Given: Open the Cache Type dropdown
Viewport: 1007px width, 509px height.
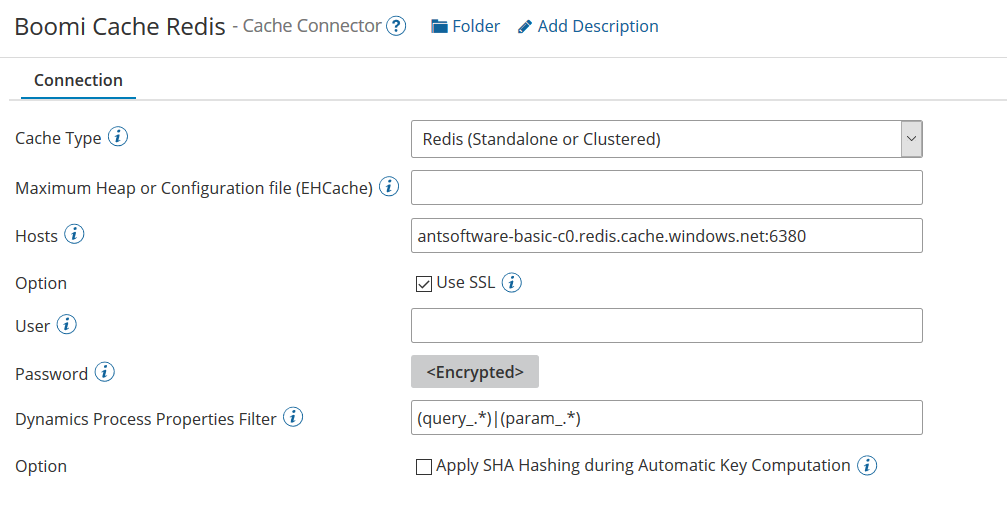Looking at the screenshot, I should point(666,139).
